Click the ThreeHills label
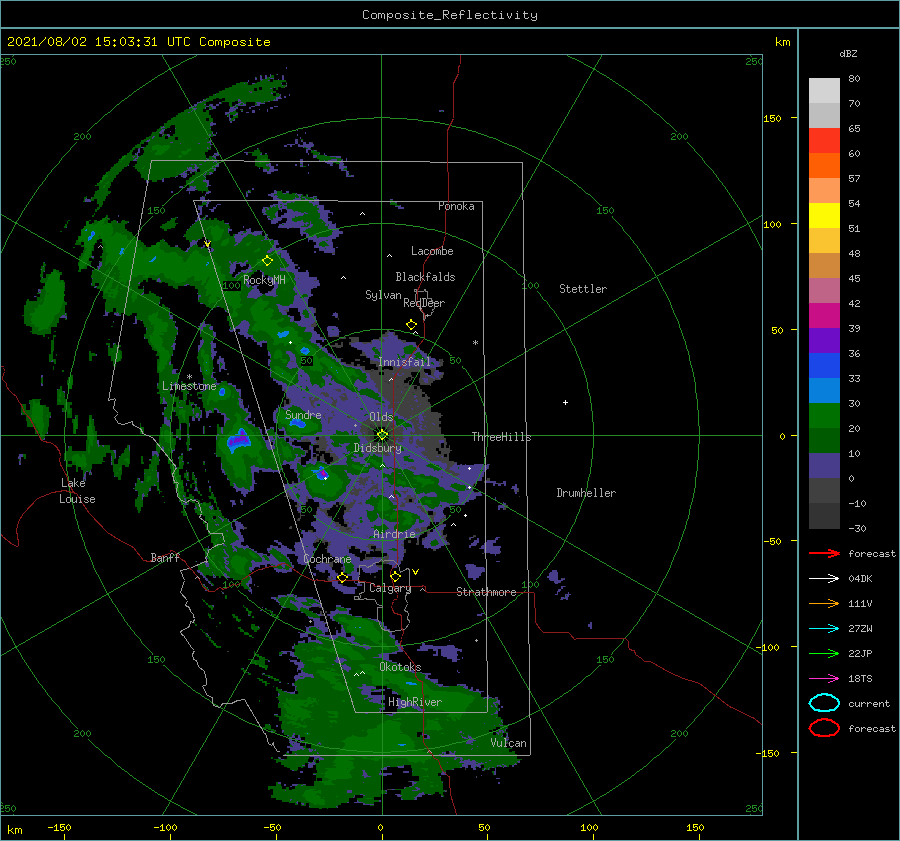The height and width of the screenshot is (841, 900). (x=502, y=437)
